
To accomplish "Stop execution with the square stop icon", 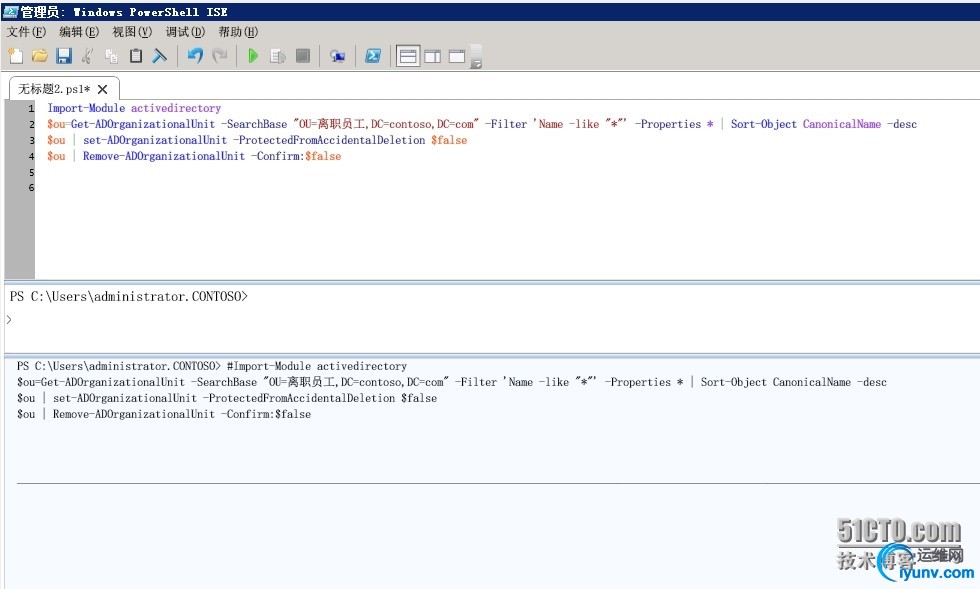I will [302, 56].
